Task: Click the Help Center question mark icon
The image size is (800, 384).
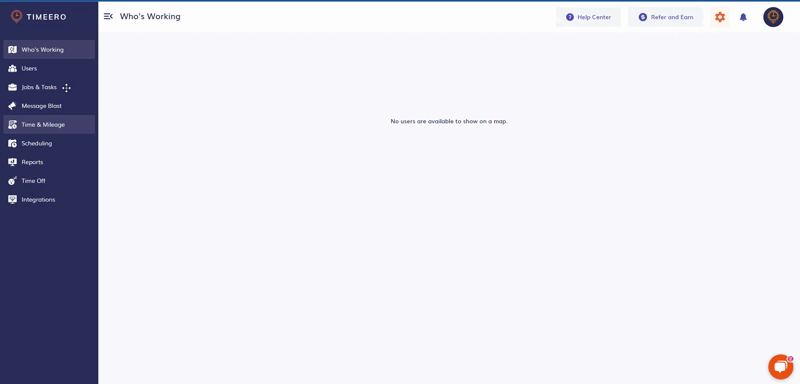Action: 570,17
